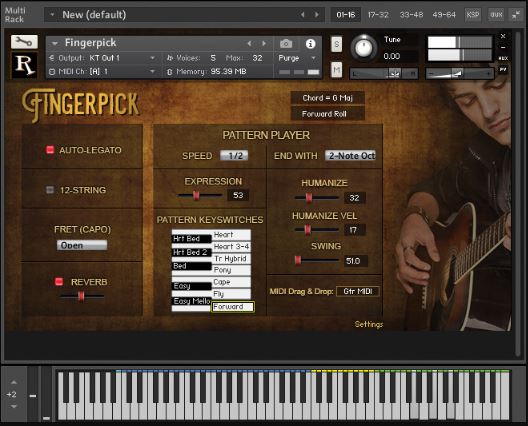Toggle the AUX button on instrument header

point(503,58)
